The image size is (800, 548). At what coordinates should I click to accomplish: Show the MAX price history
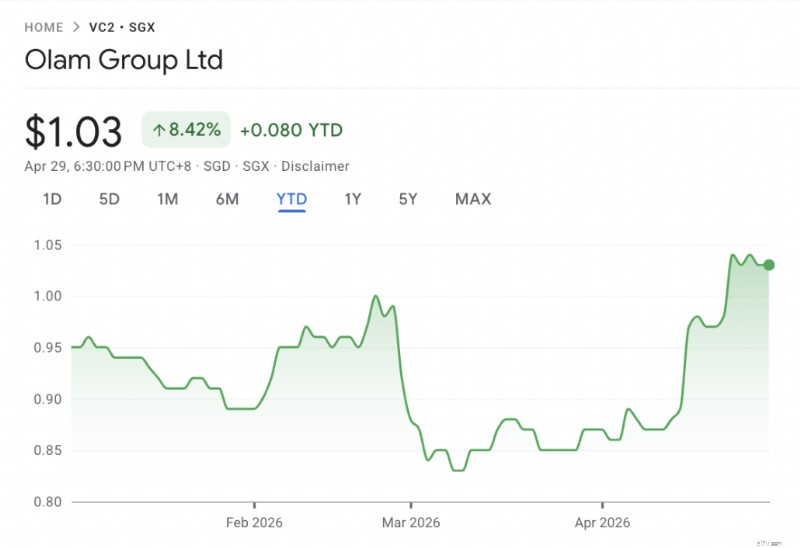(473, 199)
